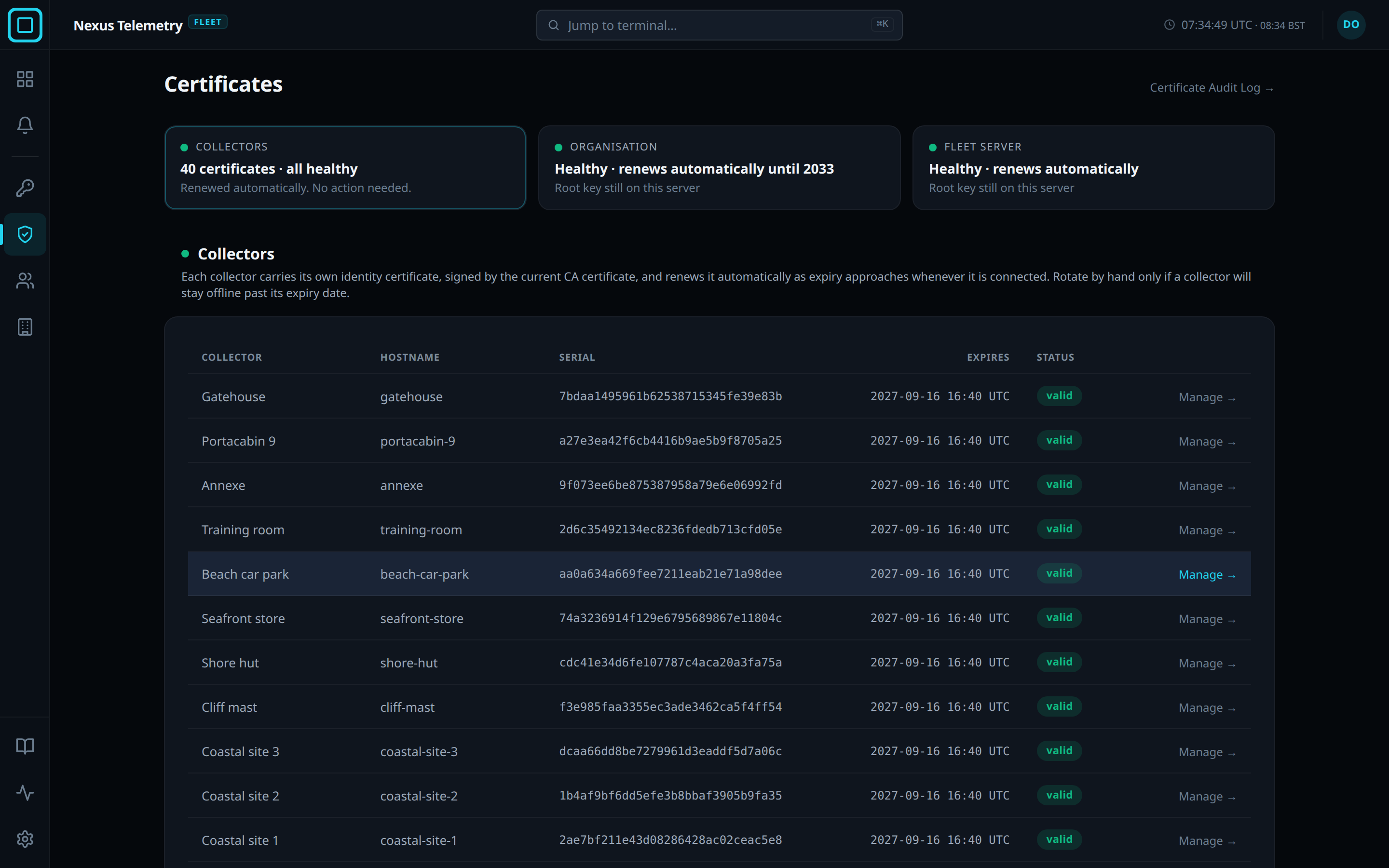Click Manage for Coastal site 1

point(1207,841)
